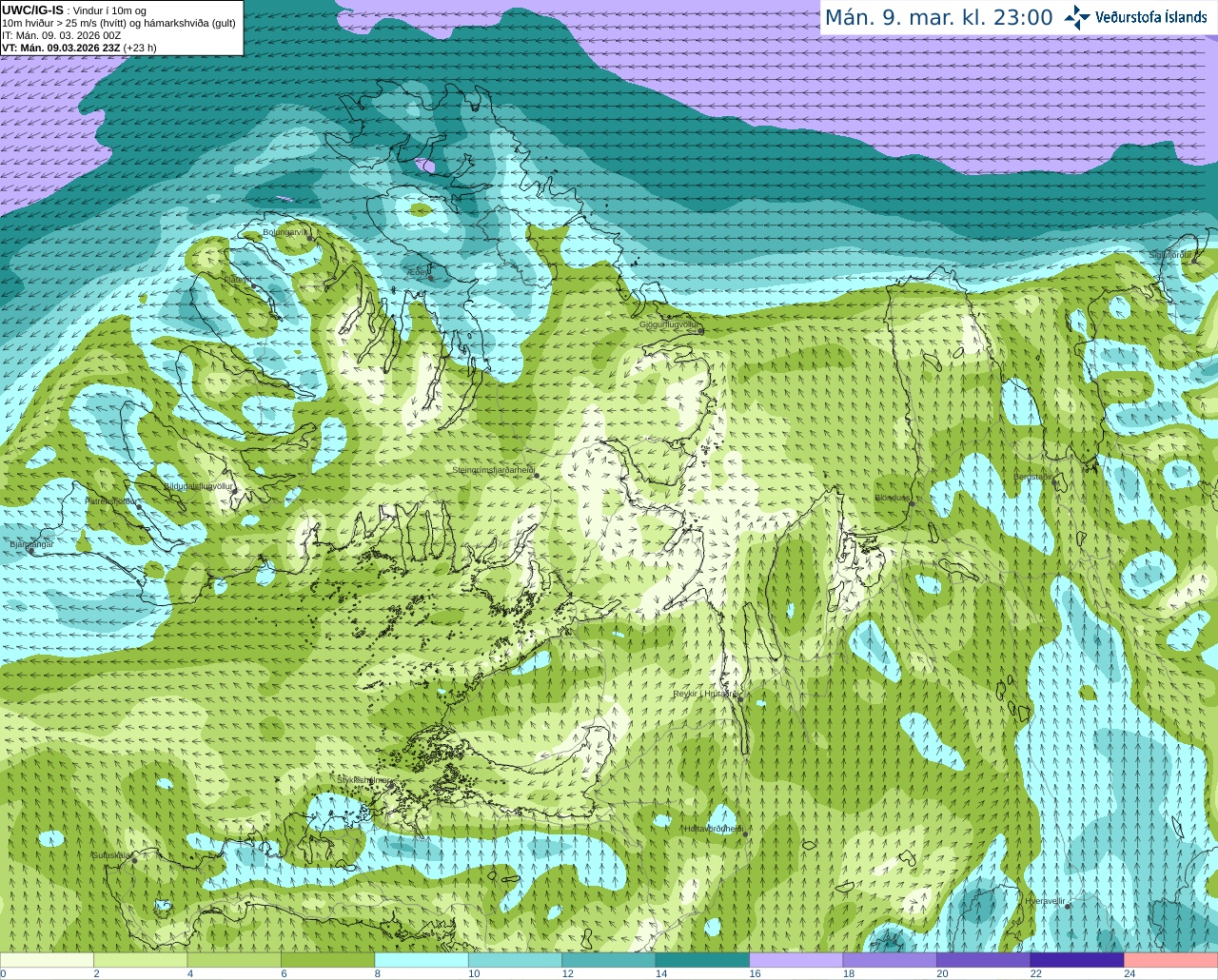The height and width of the screenshot is (980, 1218).
Task: Click the Stykkishólmur station label
Action: click(x=363, y=779)
